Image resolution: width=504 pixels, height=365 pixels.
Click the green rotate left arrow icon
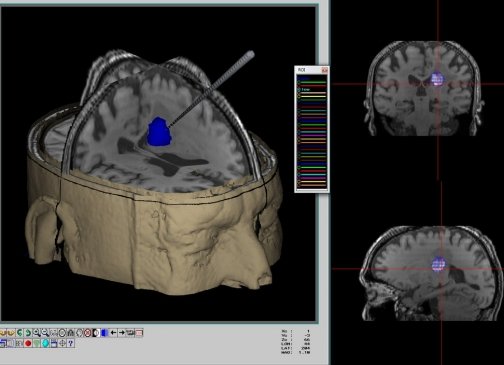pyautogui.click(x=20, y=333)
